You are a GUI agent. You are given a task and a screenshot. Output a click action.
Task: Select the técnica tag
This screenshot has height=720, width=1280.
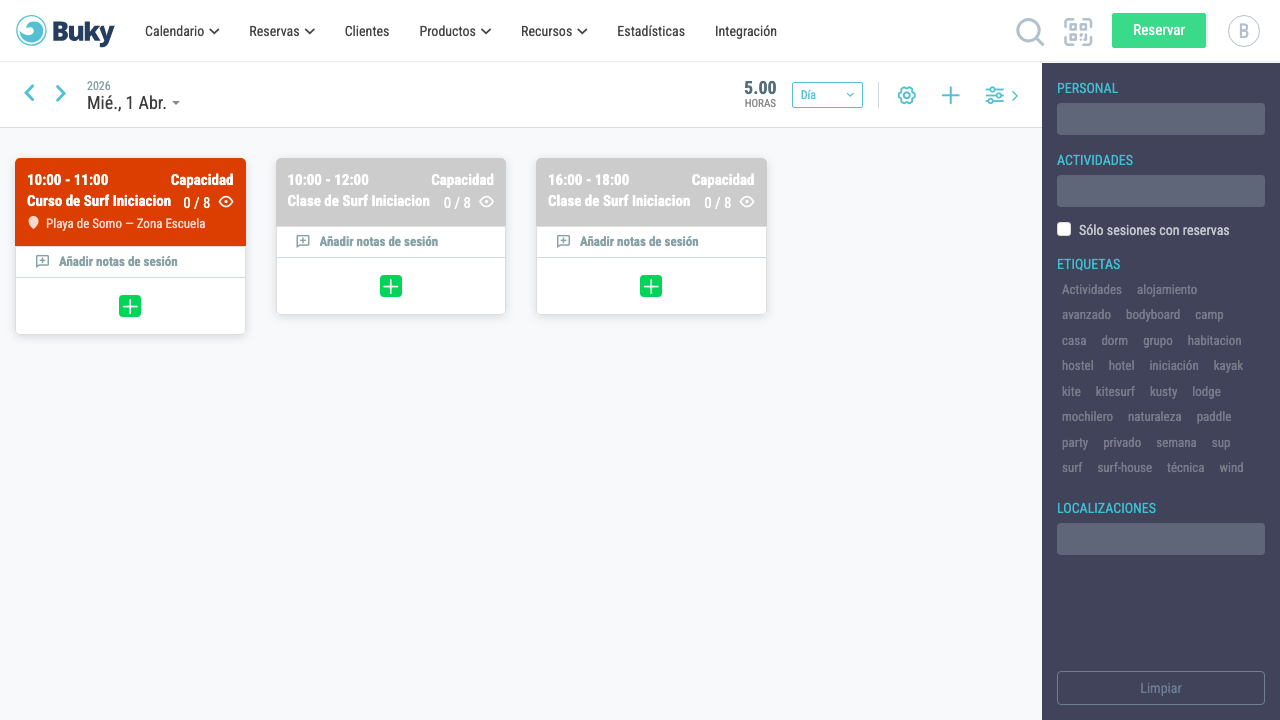(x=1186, y=467)
